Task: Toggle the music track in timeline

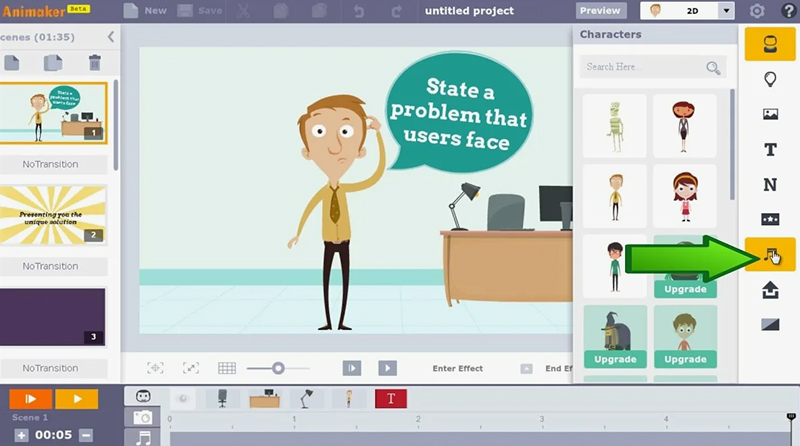Action: tap(144, 438)
